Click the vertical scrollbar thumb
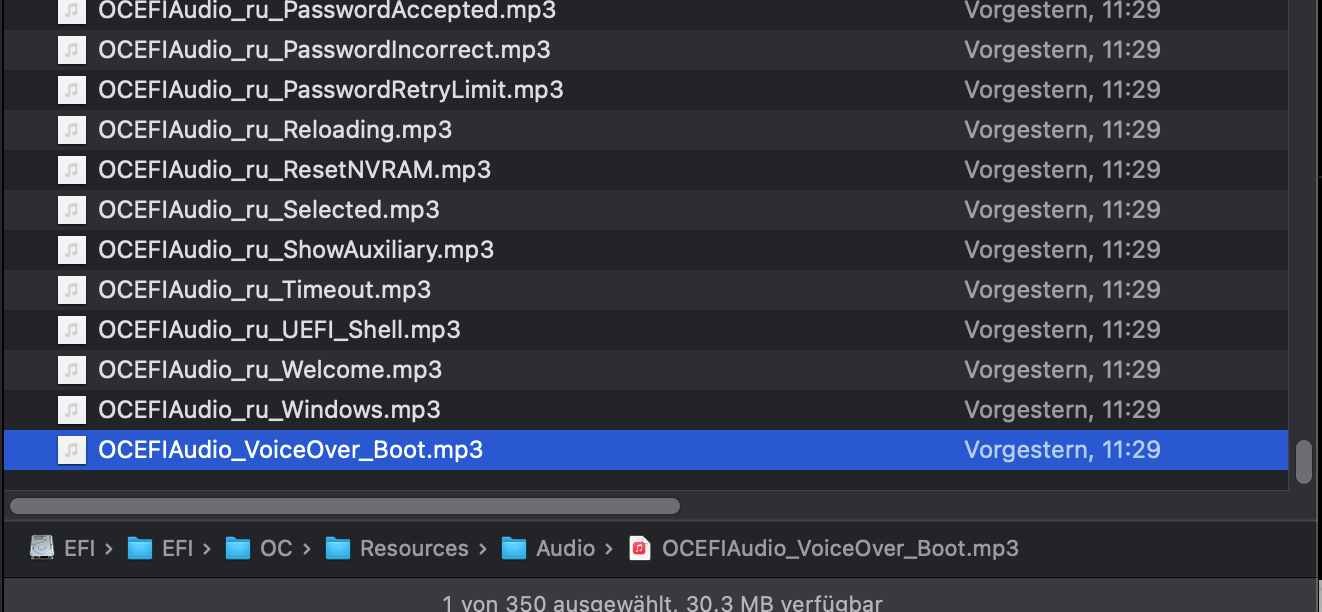Screen dimensions: 1322x612 (1303, 462)
